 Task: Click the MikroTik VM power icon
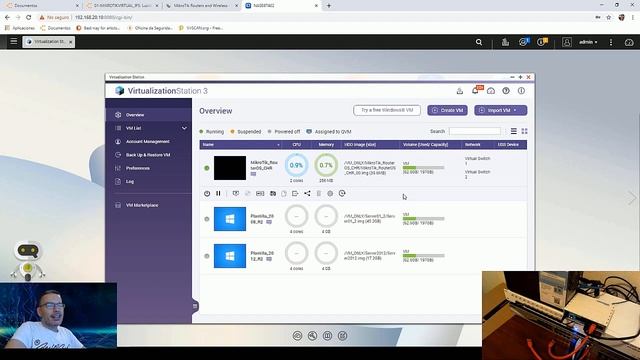tap(207, 193)
